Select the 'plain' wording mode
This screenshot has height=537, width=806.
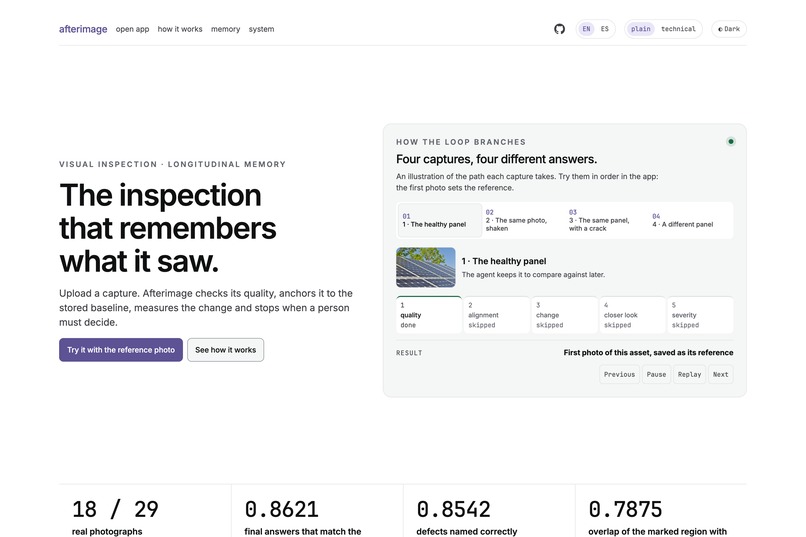click(x=640, y=29)
